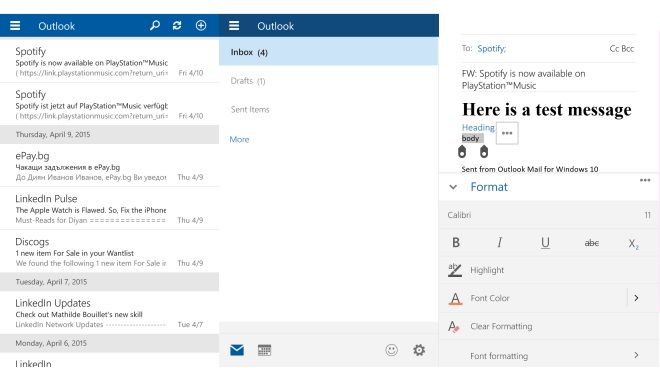Open font size 11 selector
The width and height of the screenshot is (660, 368).
tap(647, 215)
